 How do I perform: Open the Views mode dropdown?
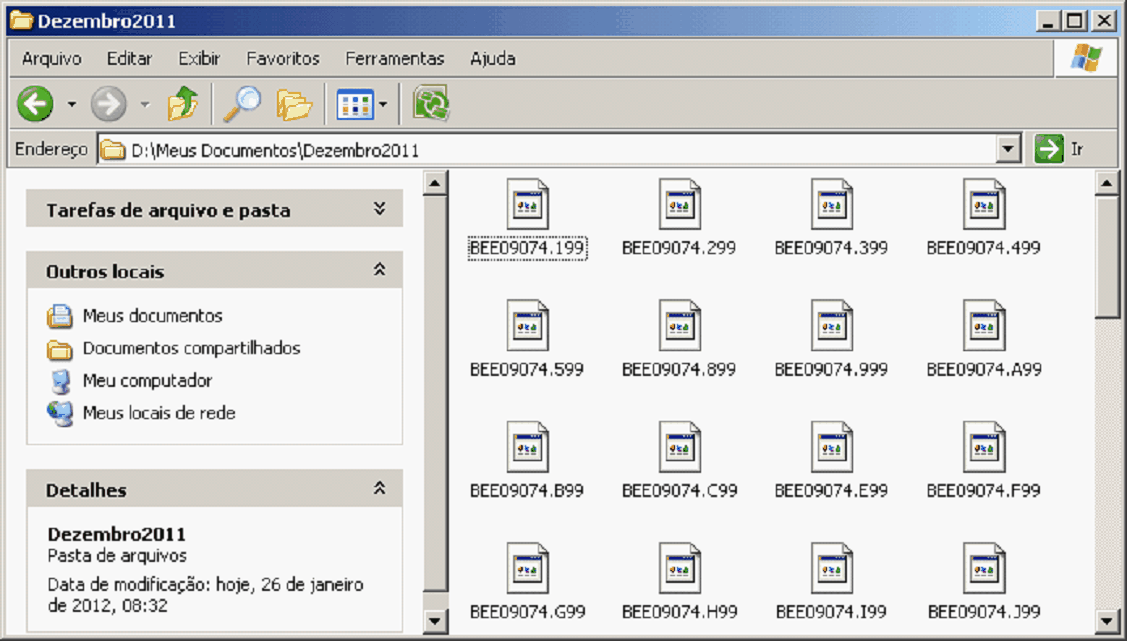pyautogui.click(x=362, y=103)
